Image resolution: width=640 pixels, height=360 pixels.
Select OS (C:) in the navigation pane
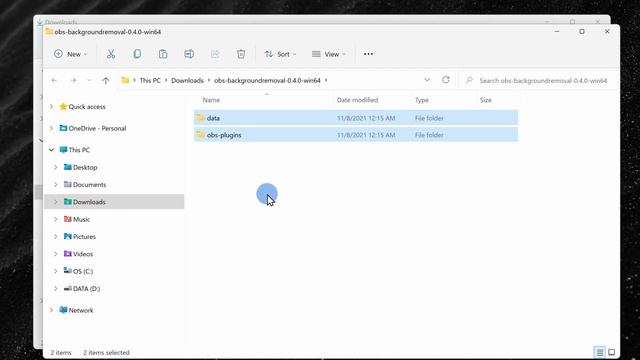pyautogui.click(x=83, y=271)
